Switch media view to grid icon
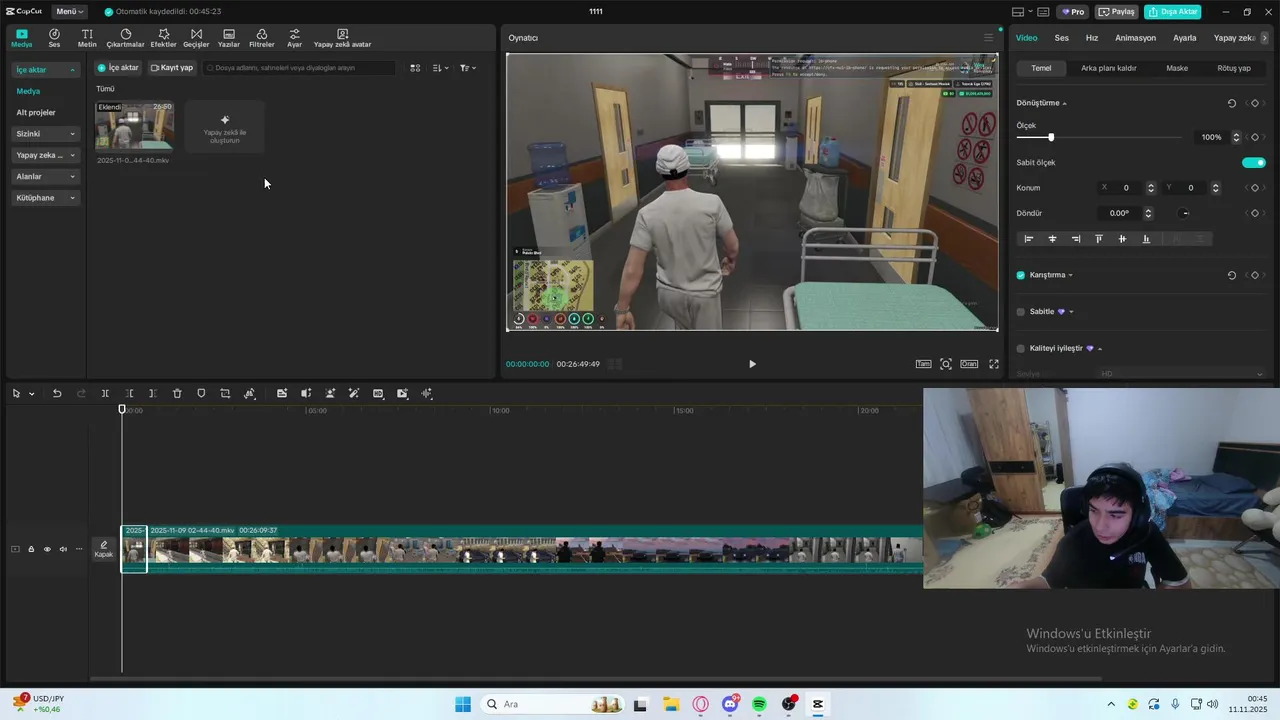 pos(416,68)
